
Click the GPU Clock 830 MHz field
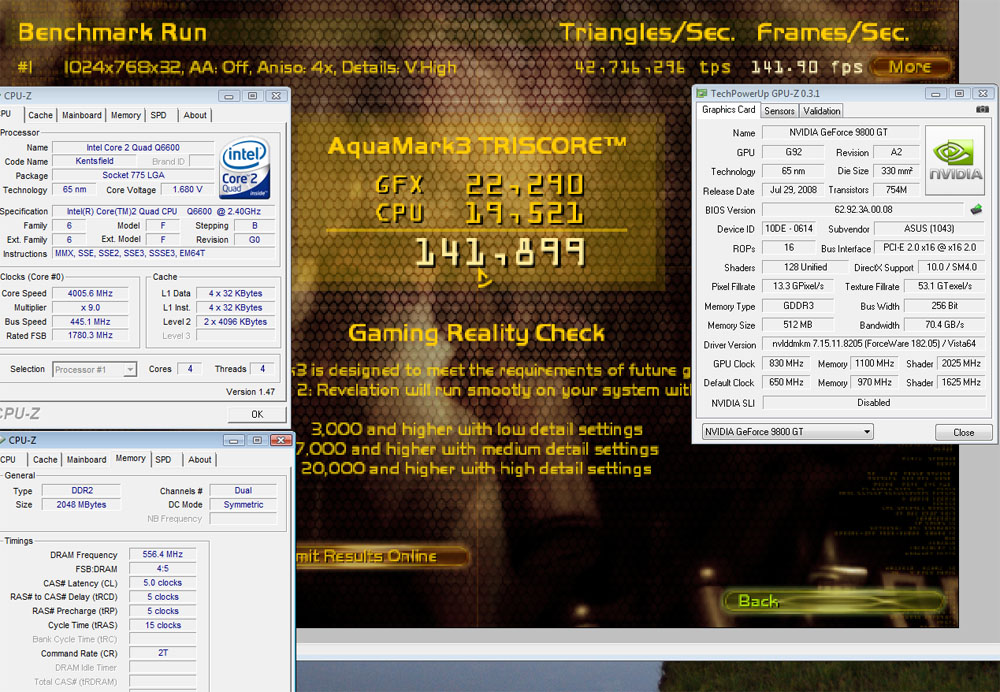coord(786,364)
